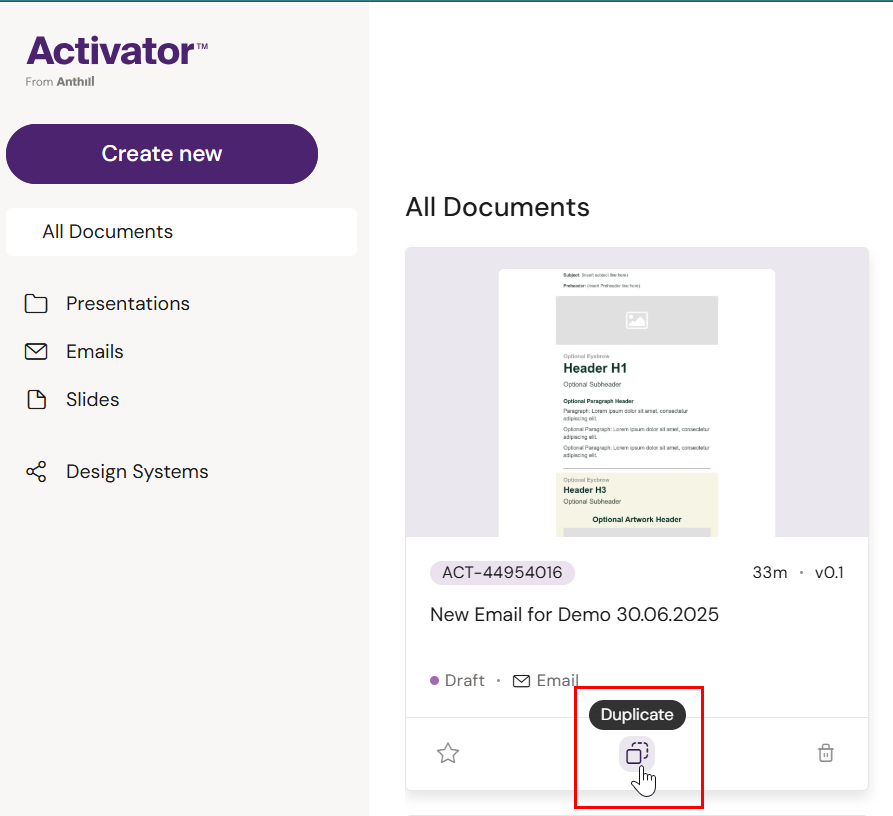Click the folder icon beside Presentations
The height and width of the screenshot is (816, 893).
point(36,304)
